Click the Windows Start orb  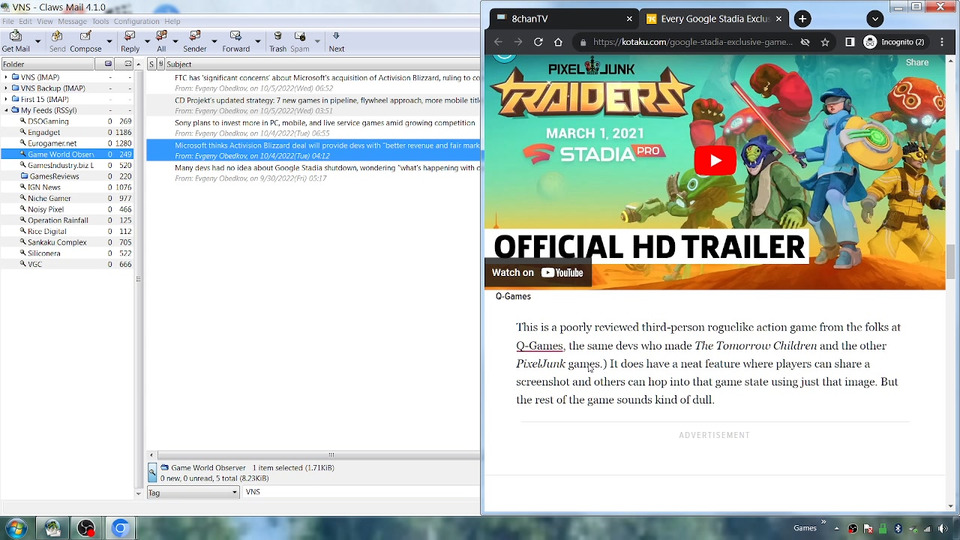tap(17, 528)
